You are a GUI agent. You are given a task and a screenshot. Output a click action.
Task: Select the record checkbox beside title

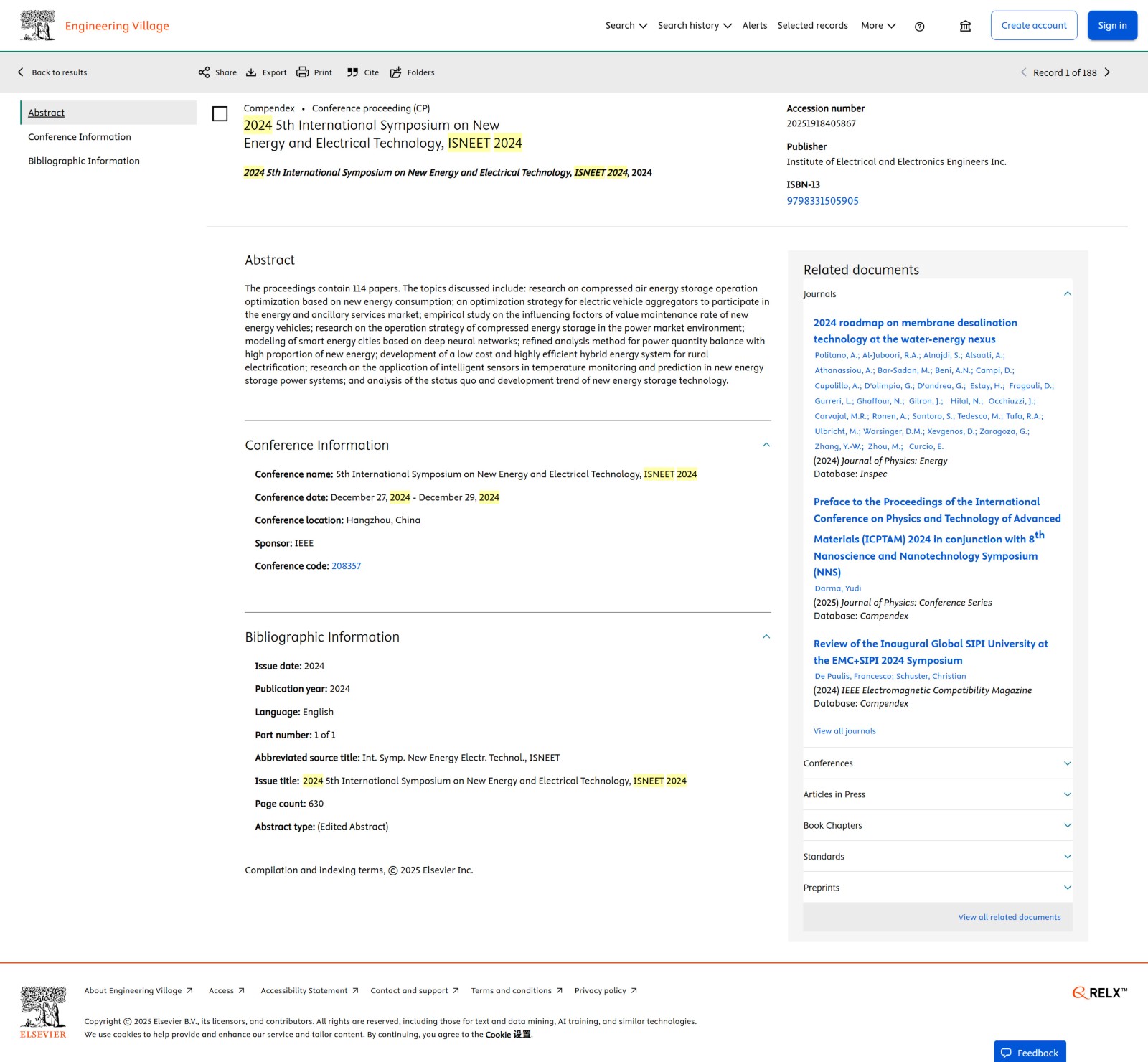pos(220,114)
